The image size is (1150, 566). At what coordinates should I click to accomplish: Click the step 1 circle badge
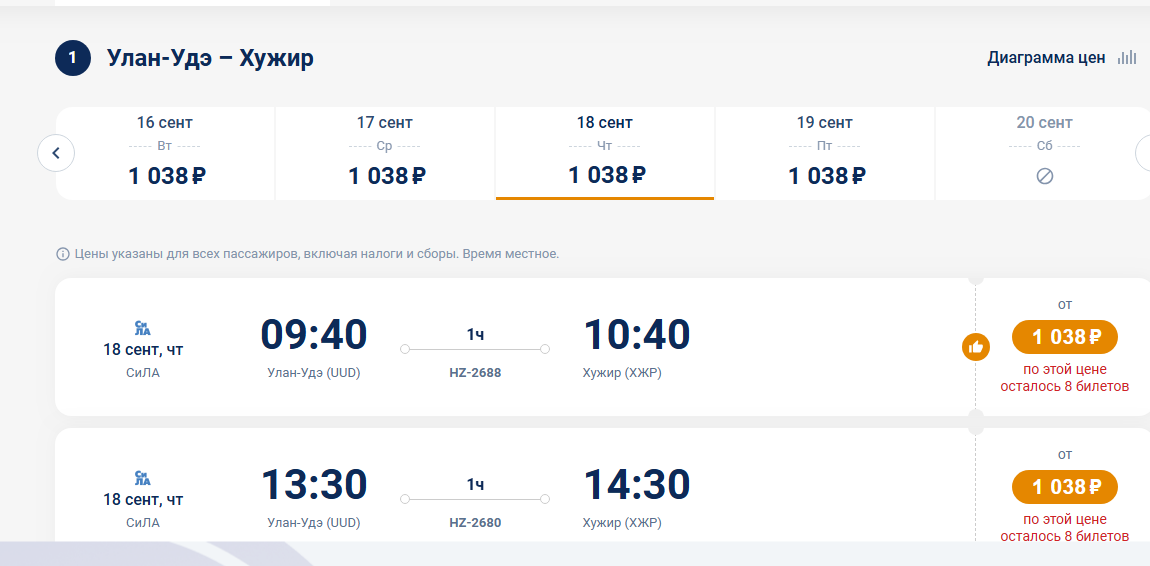coord(73,58)
